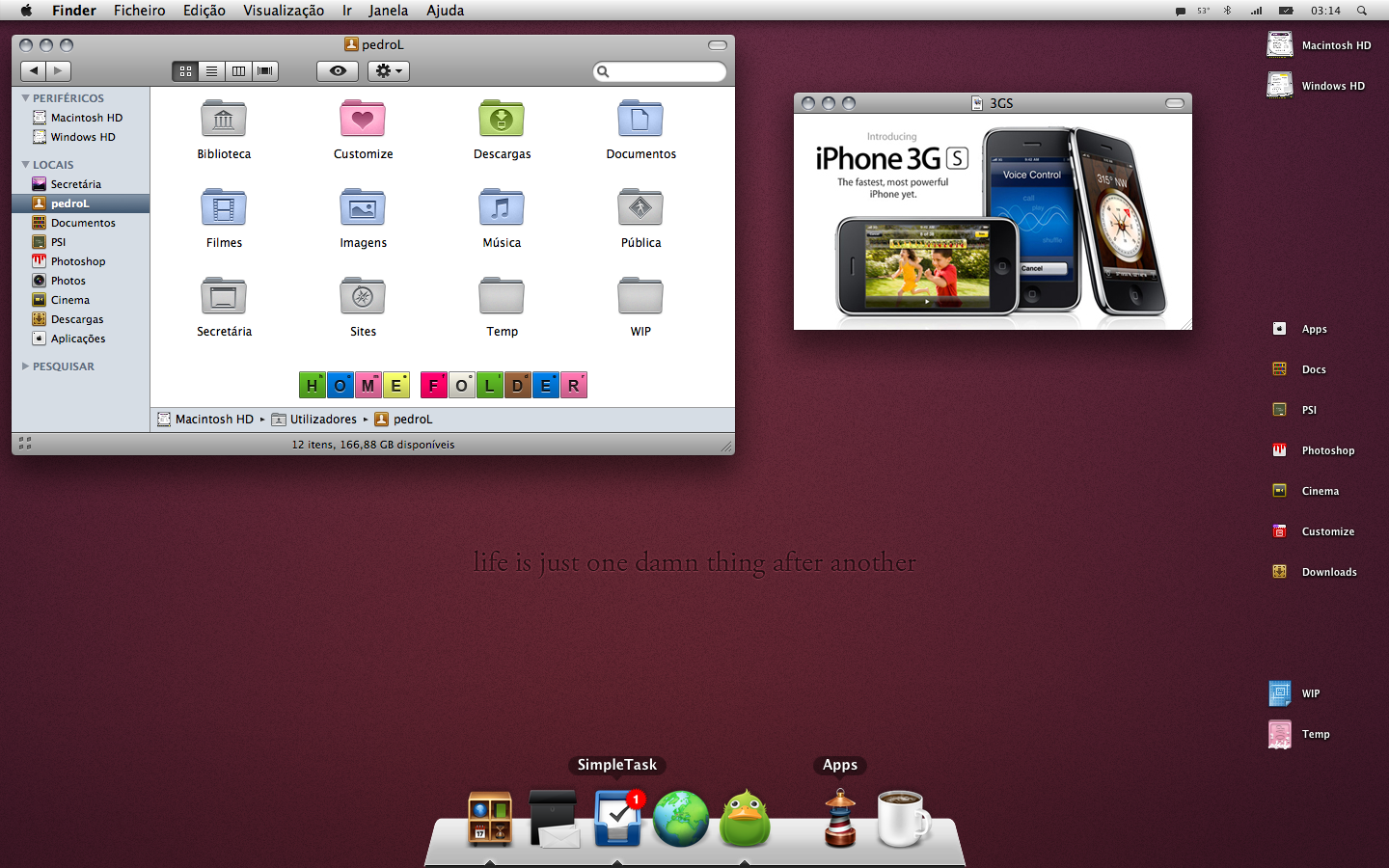Switch Finder to Cover Flow view
The height and width of the screenshot is (868, 1389).
pyautogui.click(x=265, y=70)
